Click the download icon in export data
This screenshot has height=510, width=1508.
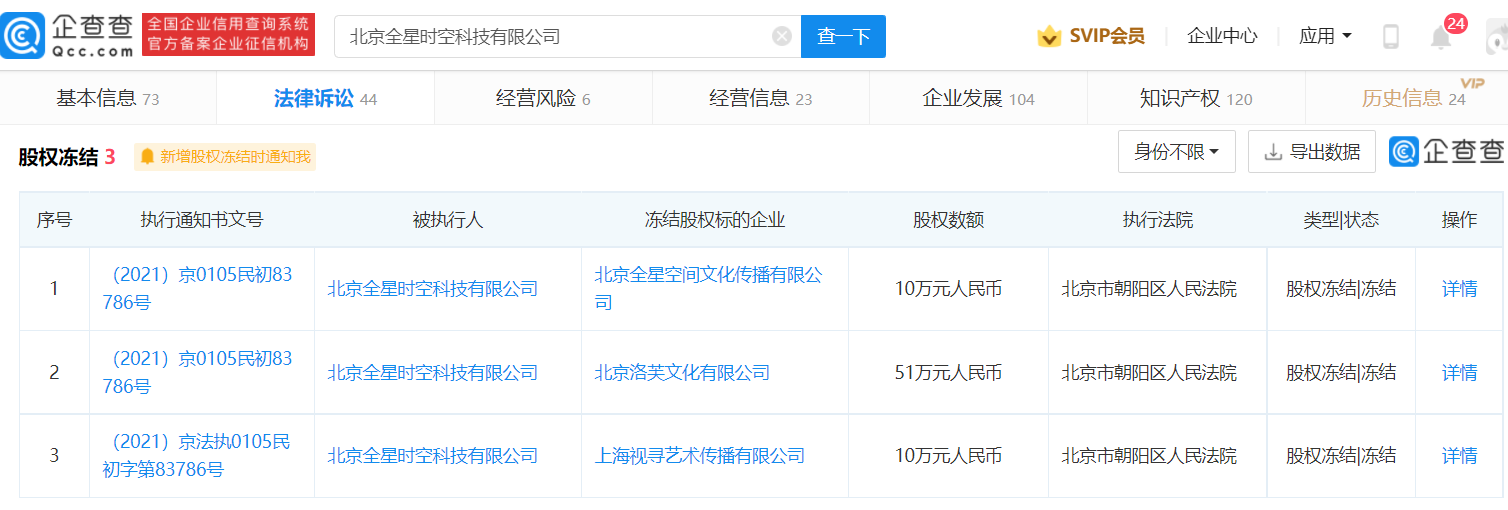1273,152
